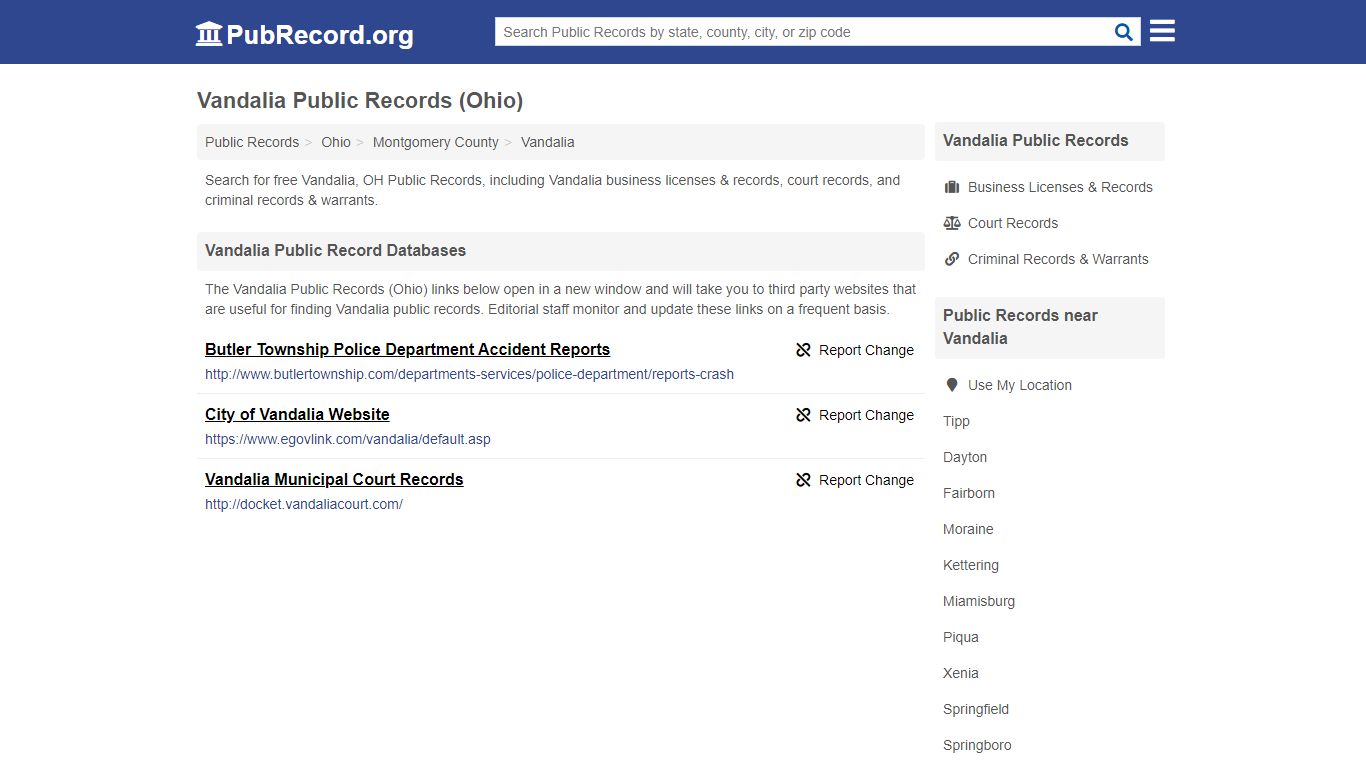Open the butlertownship.com reports-crash URL
Screen dimensions: 1366x768
(469, 374)
